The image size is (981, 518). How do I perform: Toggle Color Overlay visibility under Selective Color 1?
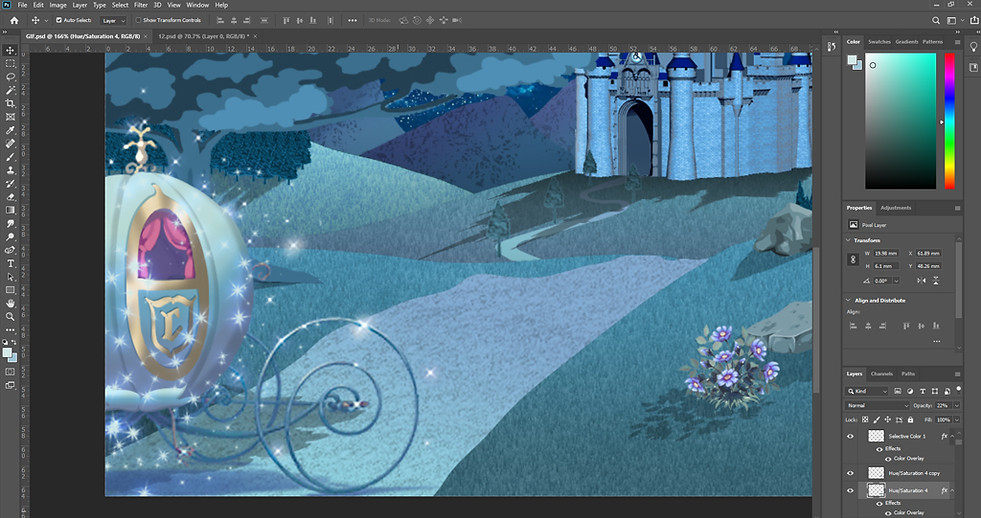pyautogui.click(x=888, y=459)
